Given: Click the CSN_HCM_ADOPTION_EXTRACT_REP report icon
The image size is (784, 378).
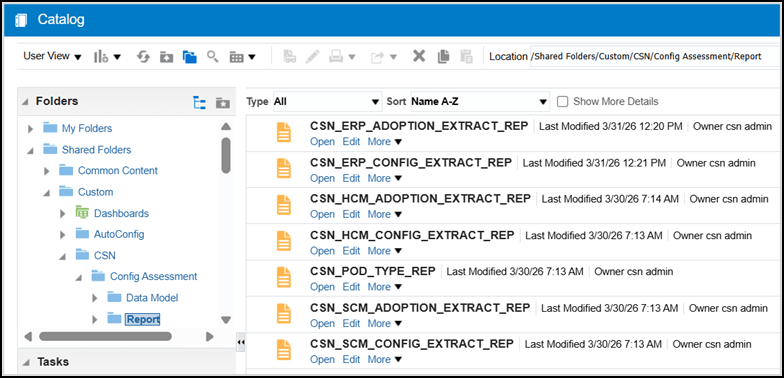Looking at the screenshot, I should click(x=284, y=205).
